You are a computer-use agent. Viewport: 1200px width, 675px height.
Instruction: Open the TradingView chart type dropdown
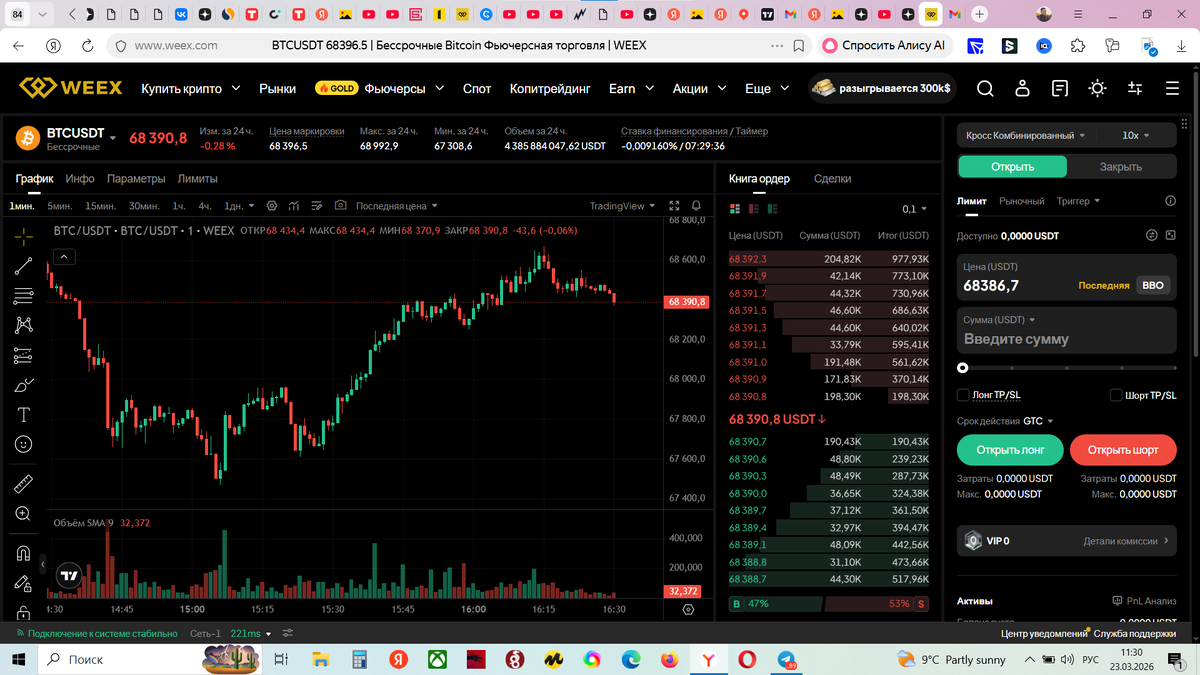click(x=623, y=206)
